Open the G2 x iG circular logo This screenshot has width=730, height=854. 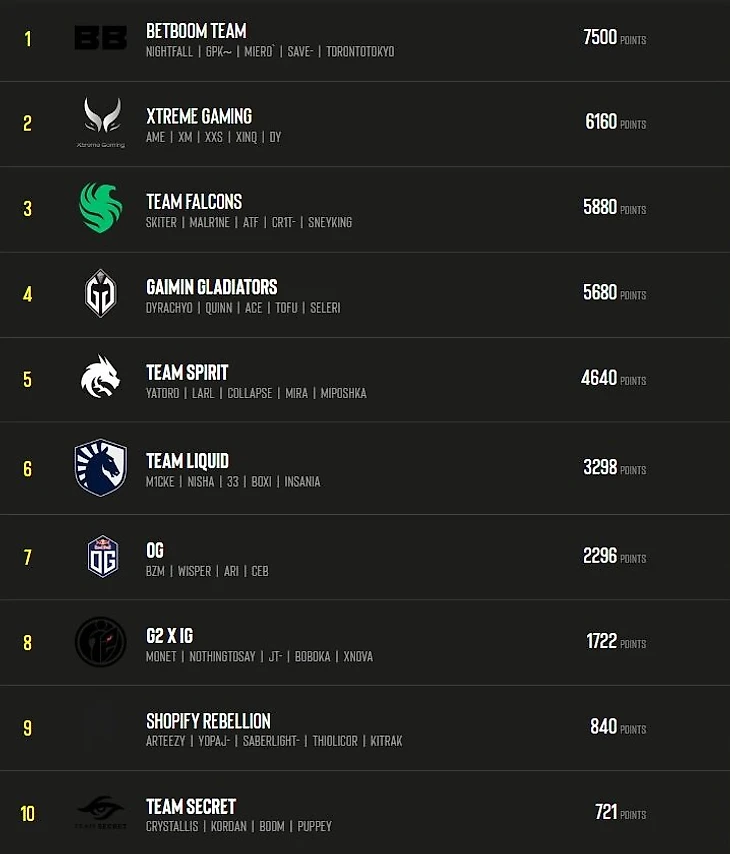(x=101, y=642)
